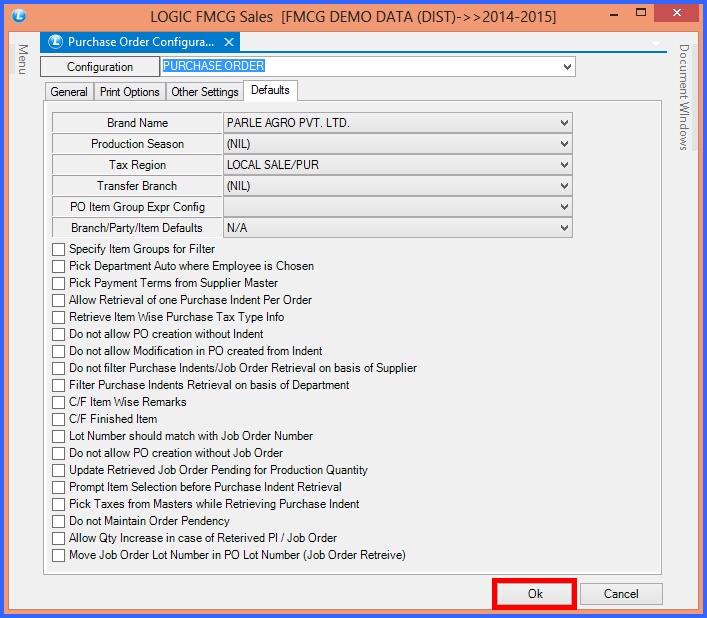Toggle Update Retrieved Job Order Pending for Production Quantity
The width and height of the screenshot is (707, 618).
click(x=58, y=470)
